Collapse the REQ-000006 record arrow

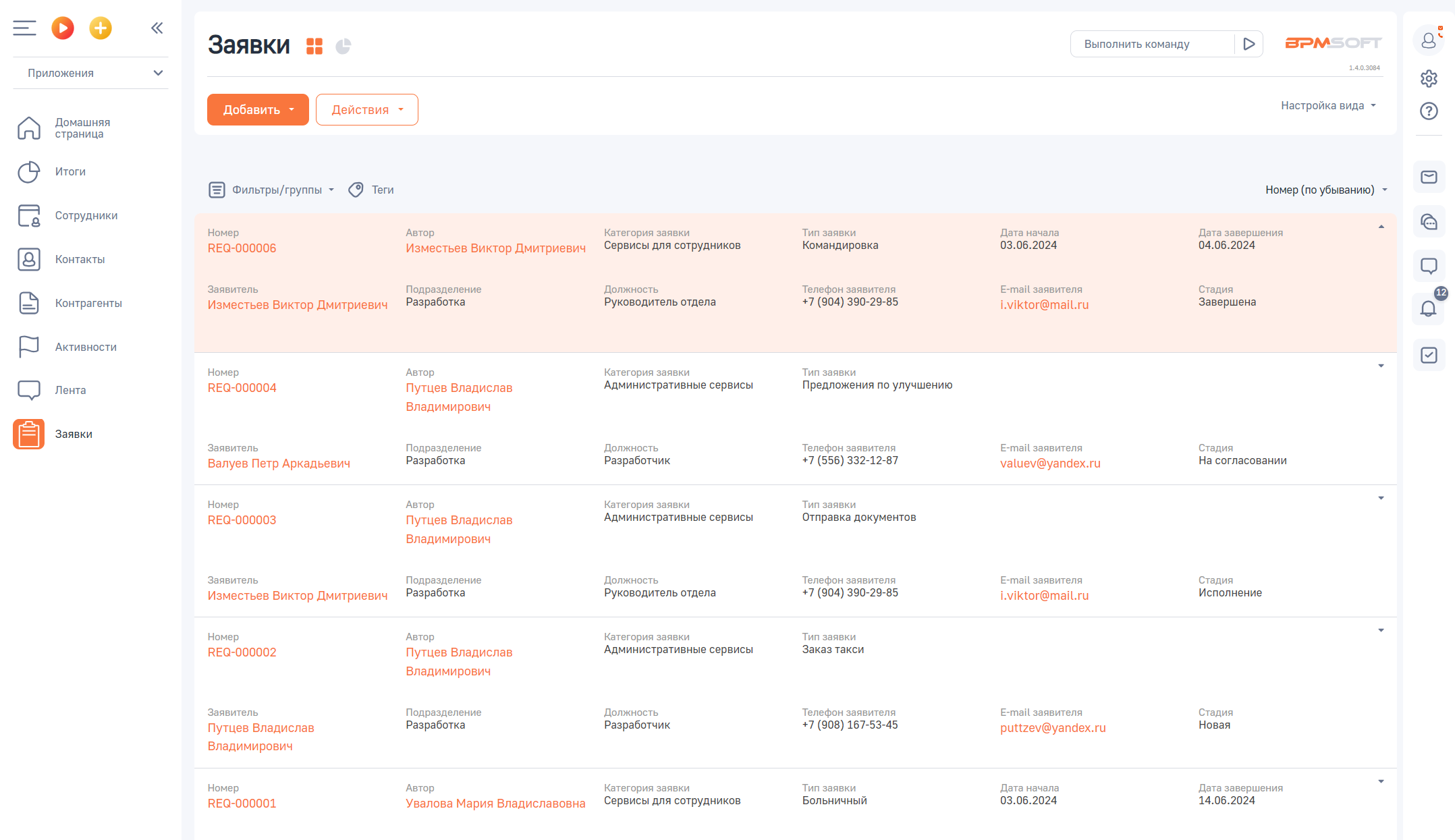click(x=1381, y=227)
